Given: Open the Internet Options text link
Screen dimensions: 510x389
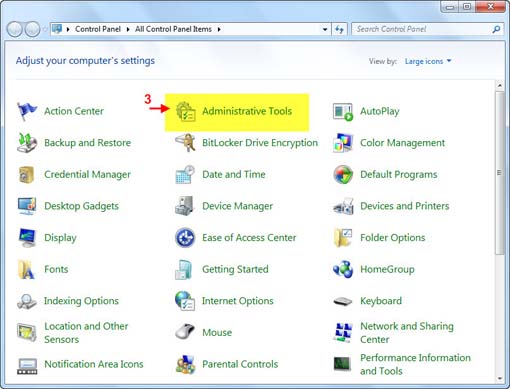Looking at the screenshot, I should coord(238,301).
